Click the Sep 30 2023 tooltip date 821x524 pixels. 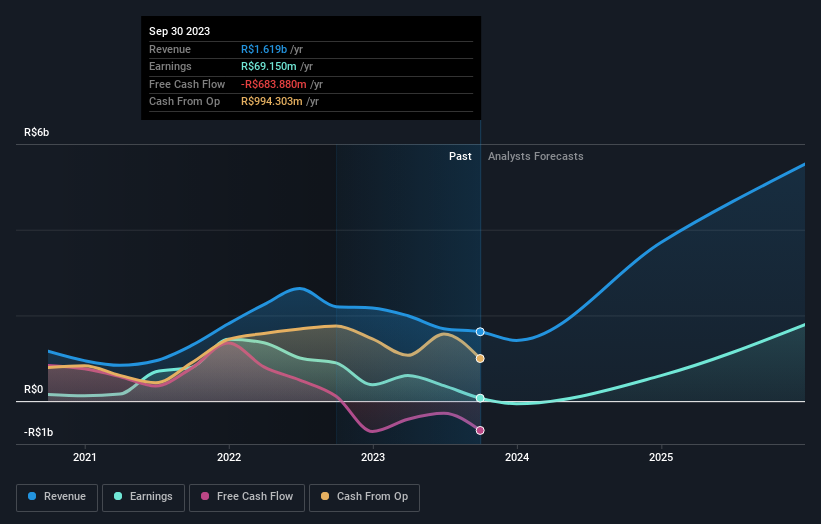(x=180, y=31)
